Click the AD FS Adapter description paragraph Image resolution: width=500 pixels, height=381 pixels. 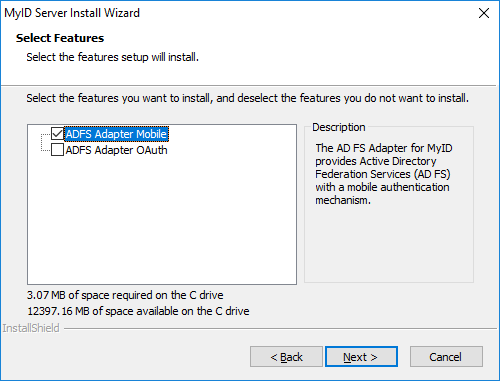pyautogui.click(x=384, y=174)
